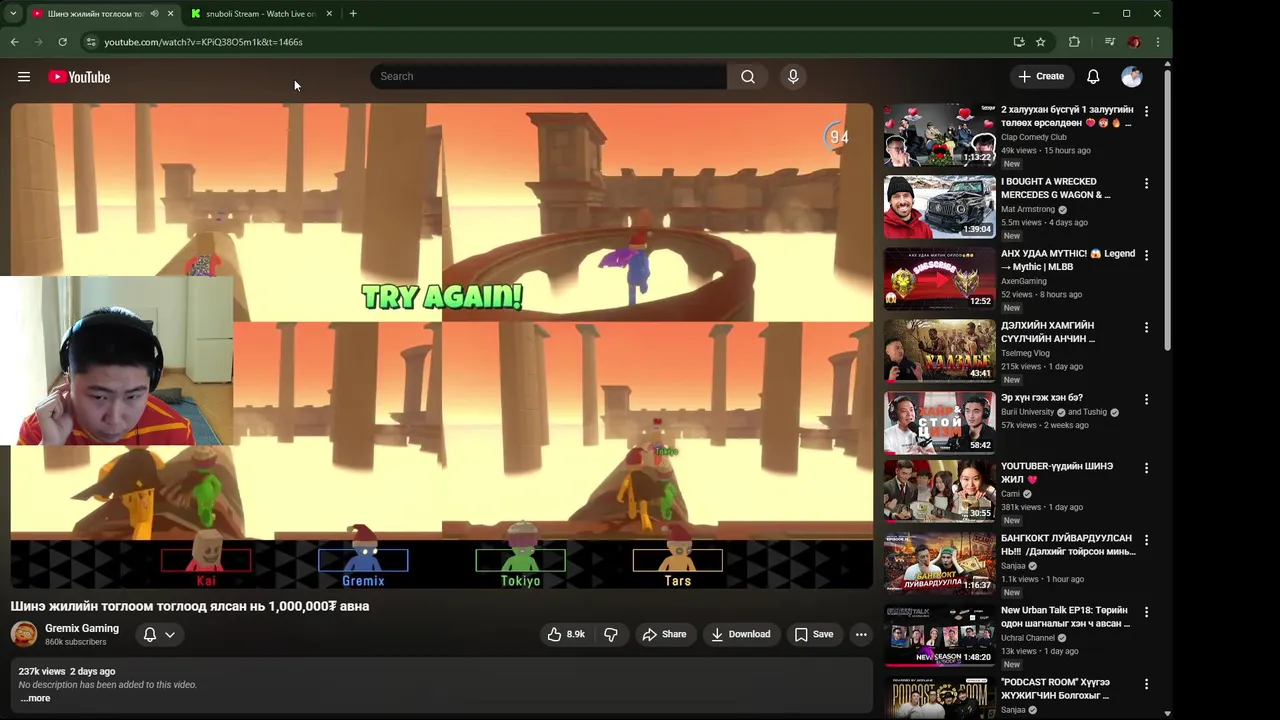Screen dimensions: 1280x720
Task: Like the video with thumbs up
Action: coord(566,634)
